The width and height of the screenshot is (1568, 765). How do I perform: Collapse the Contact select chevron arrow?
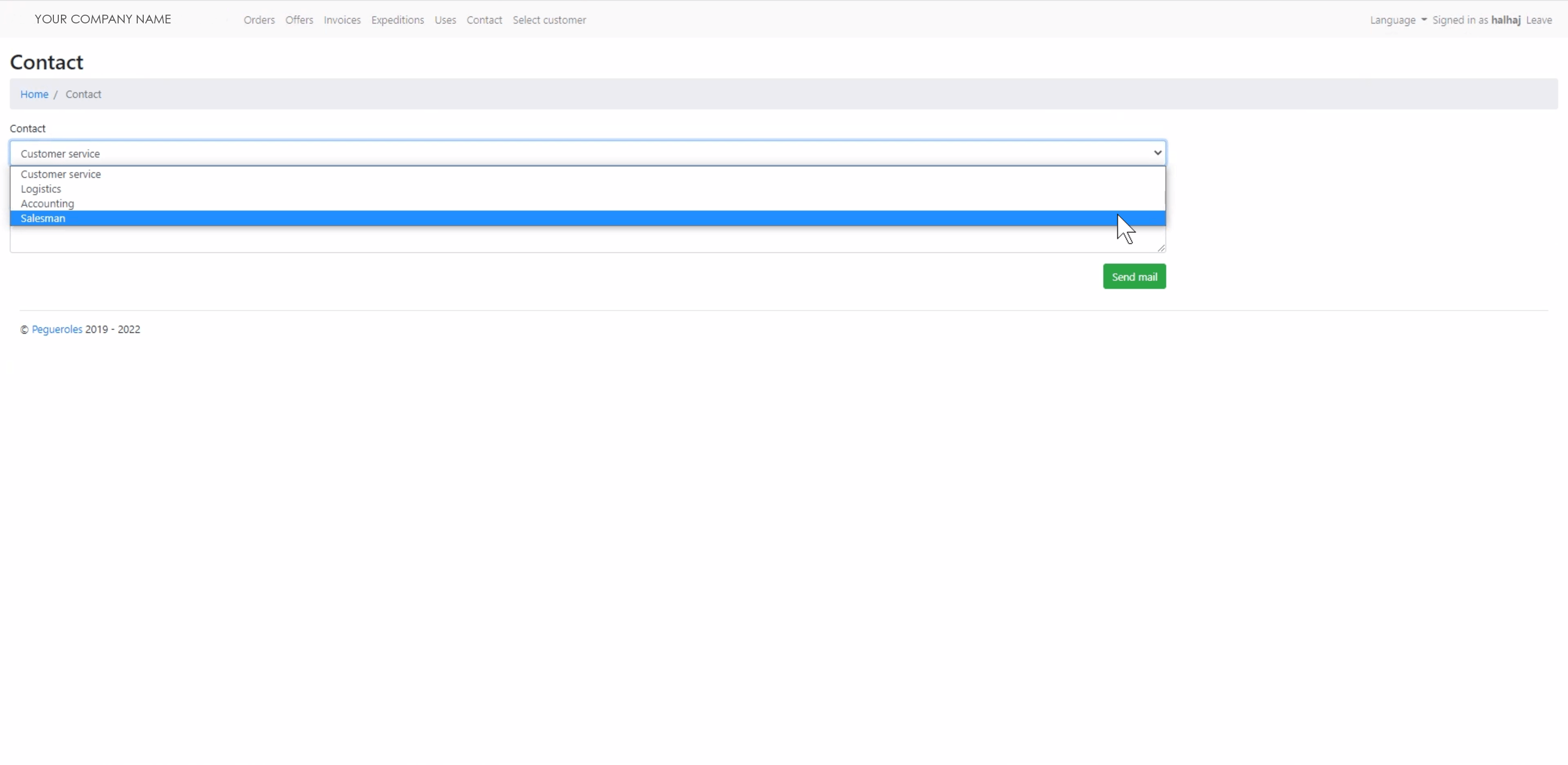tap(1156, 153)
